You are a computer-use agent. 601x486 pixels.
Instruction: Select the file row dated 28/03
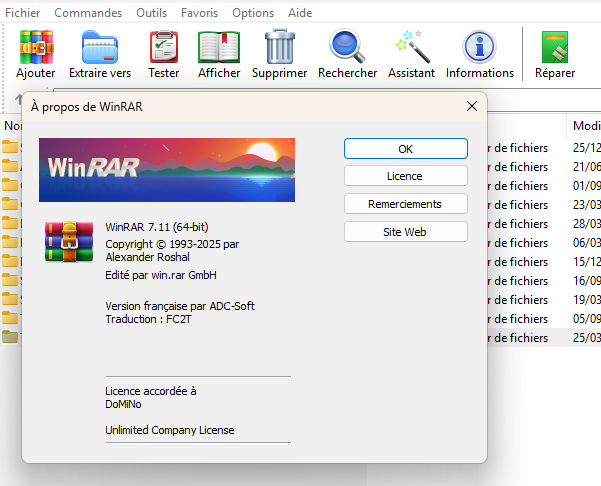tap(544, 224)
